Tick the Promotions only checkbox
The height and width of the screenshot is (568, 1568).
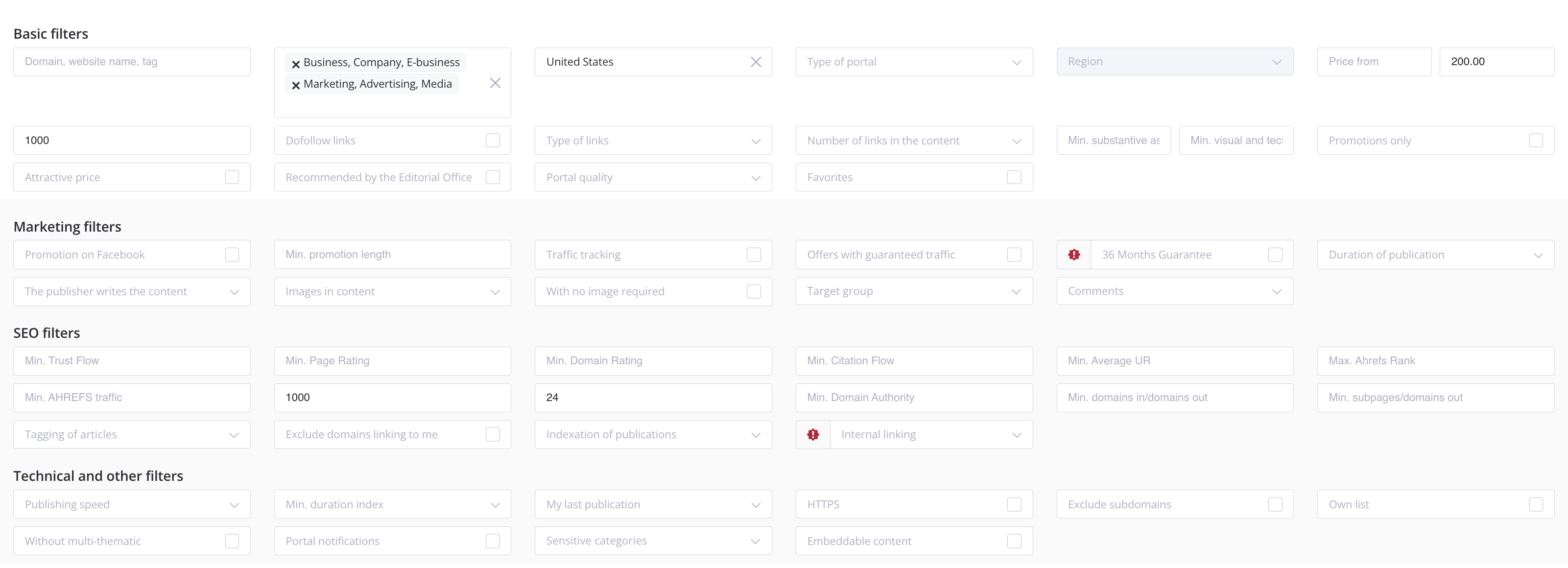tap(1536, 141)
